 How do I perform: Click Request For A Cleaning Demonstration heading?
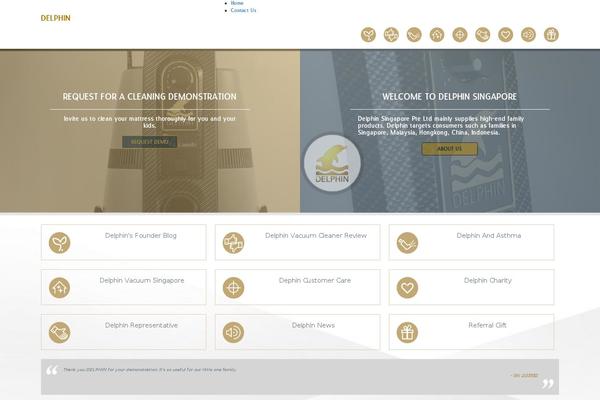coord(150,96)
